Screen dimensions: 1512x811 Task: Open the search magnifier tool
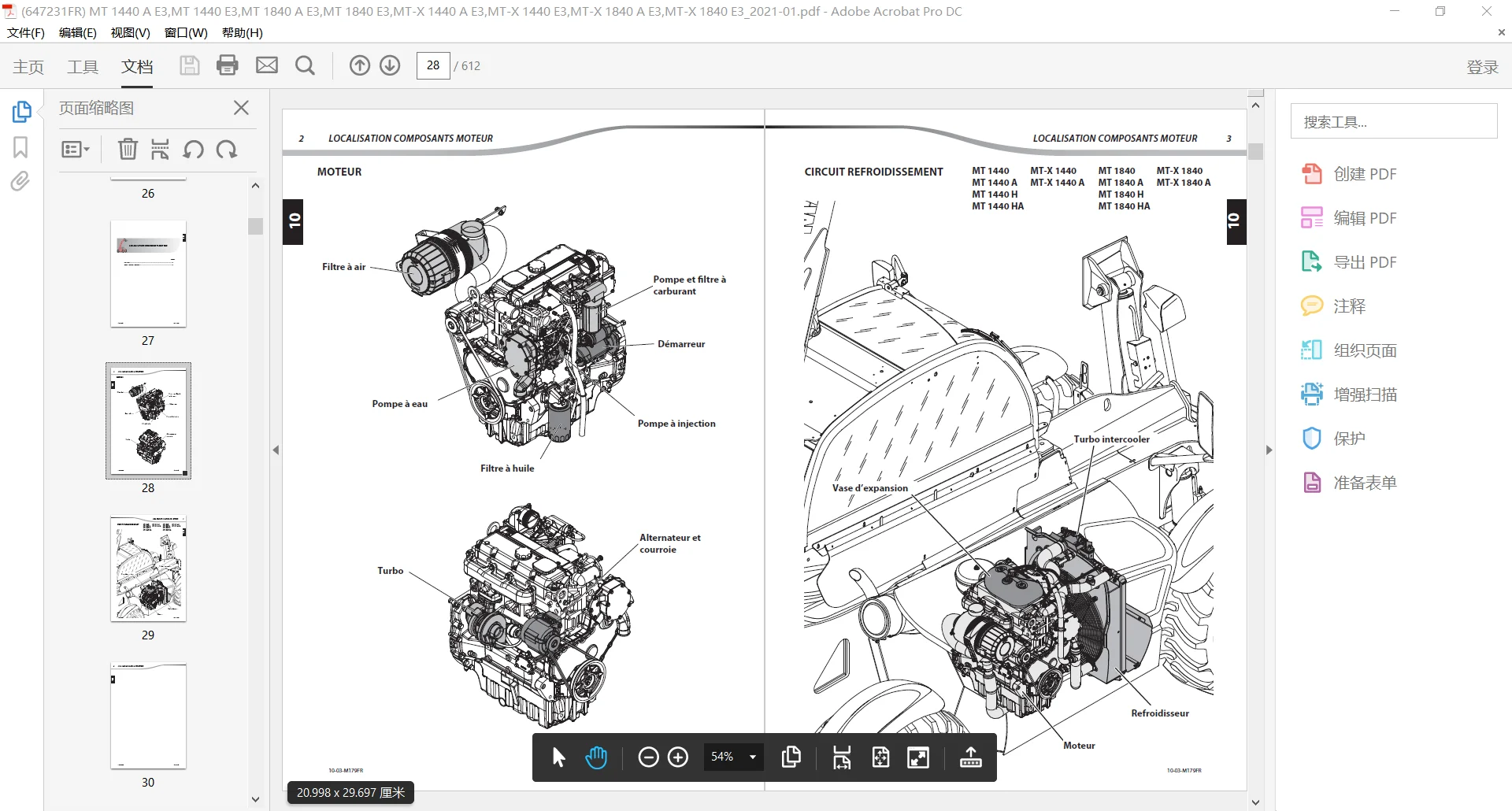click(x=305, y=65)
